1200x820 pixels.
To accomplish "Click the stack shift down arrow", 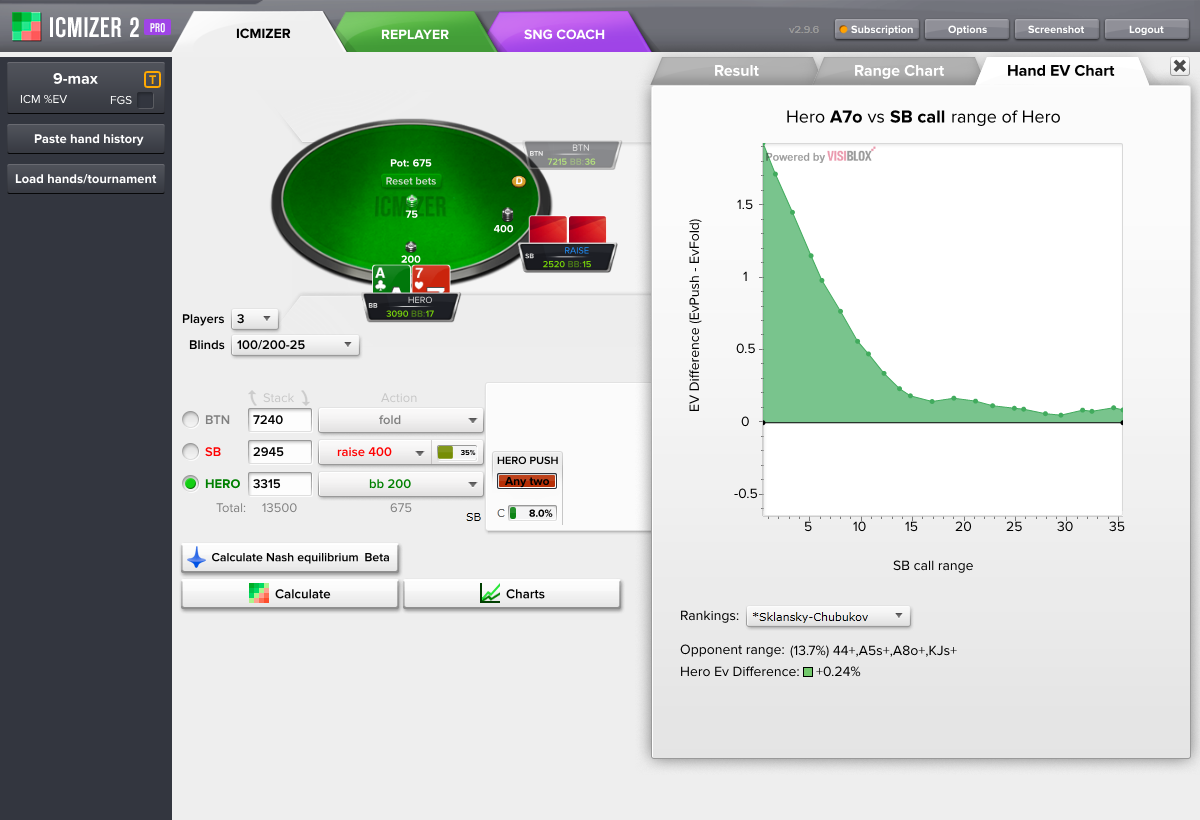I will coord(306,397).
